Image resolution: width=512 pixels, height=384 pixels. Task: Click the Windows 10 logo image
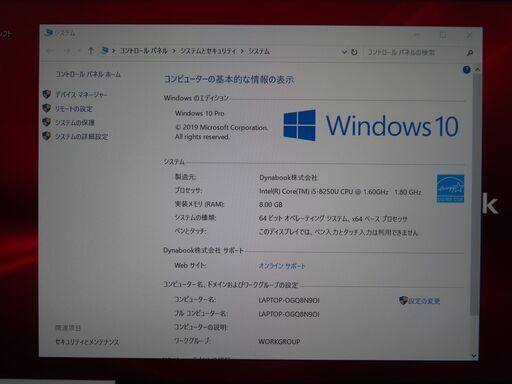[371, 125]
